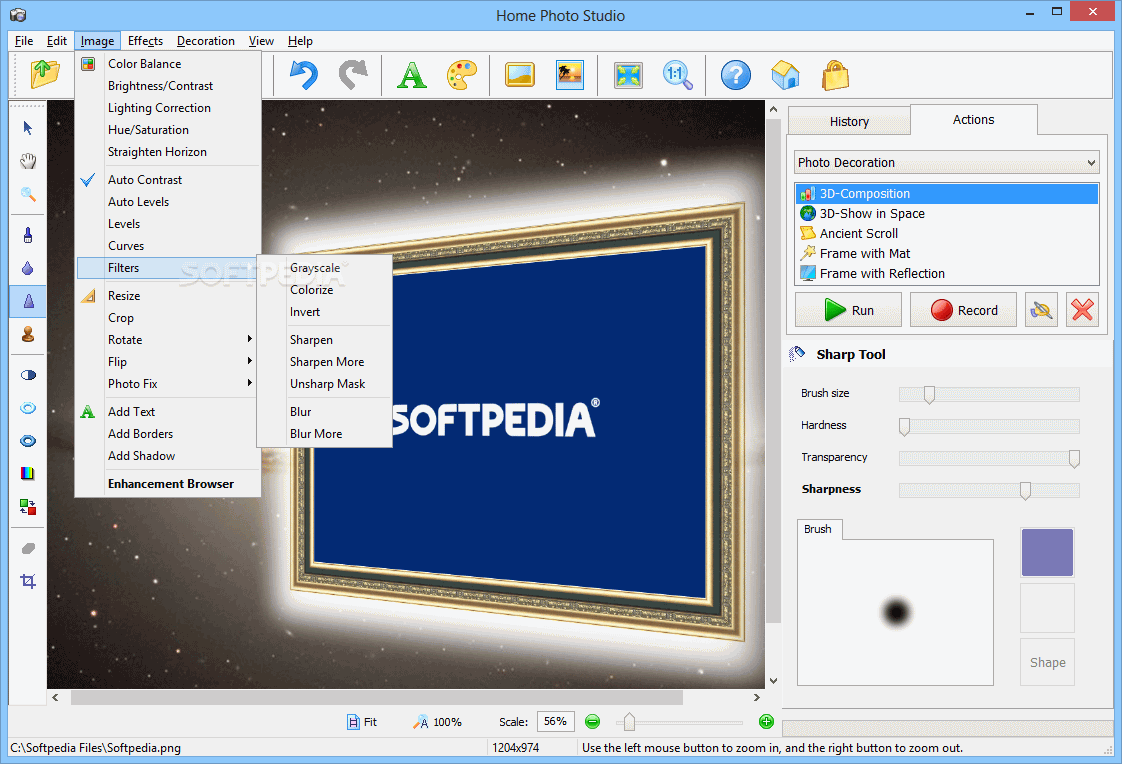The width and height of the screenshot is (1122, 764).
Task: Click the red X delete action button
Action: click(x=1082, y=310)
